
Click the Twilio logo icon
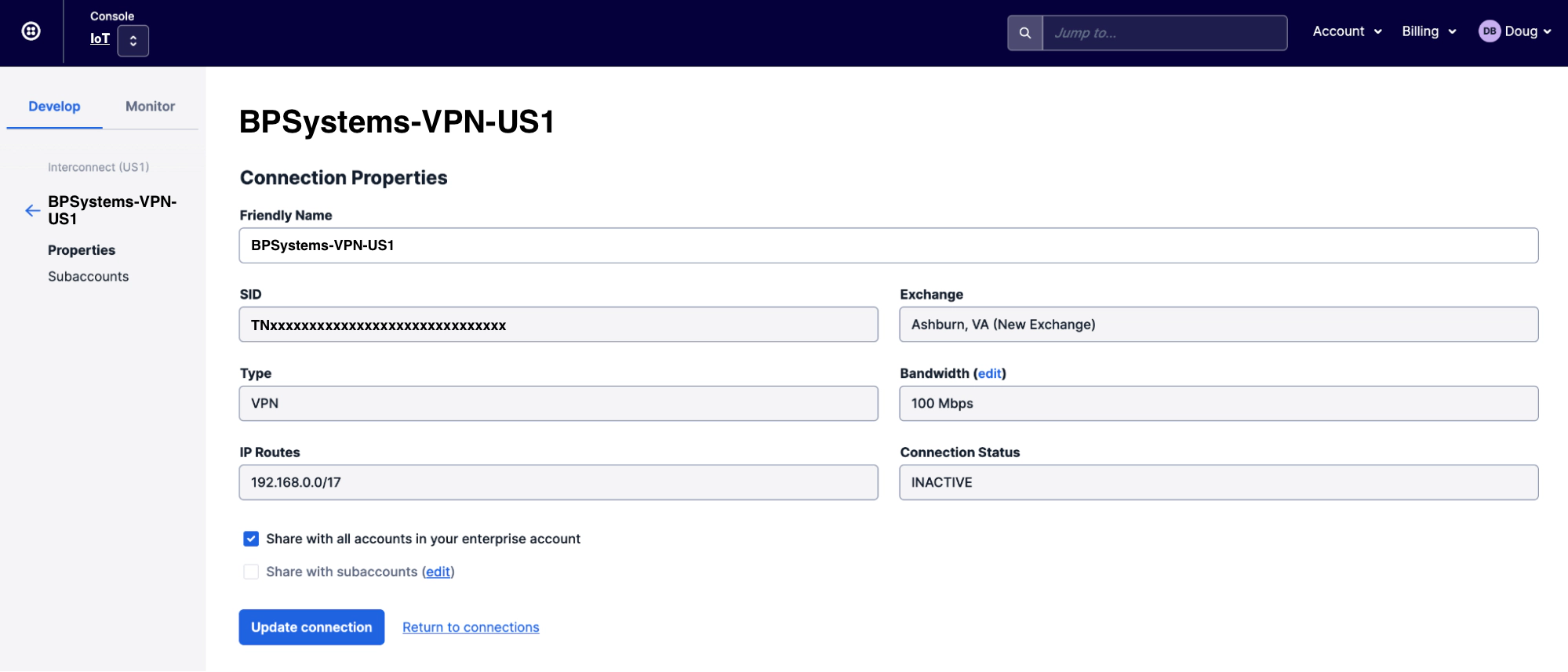click(31, 31)
